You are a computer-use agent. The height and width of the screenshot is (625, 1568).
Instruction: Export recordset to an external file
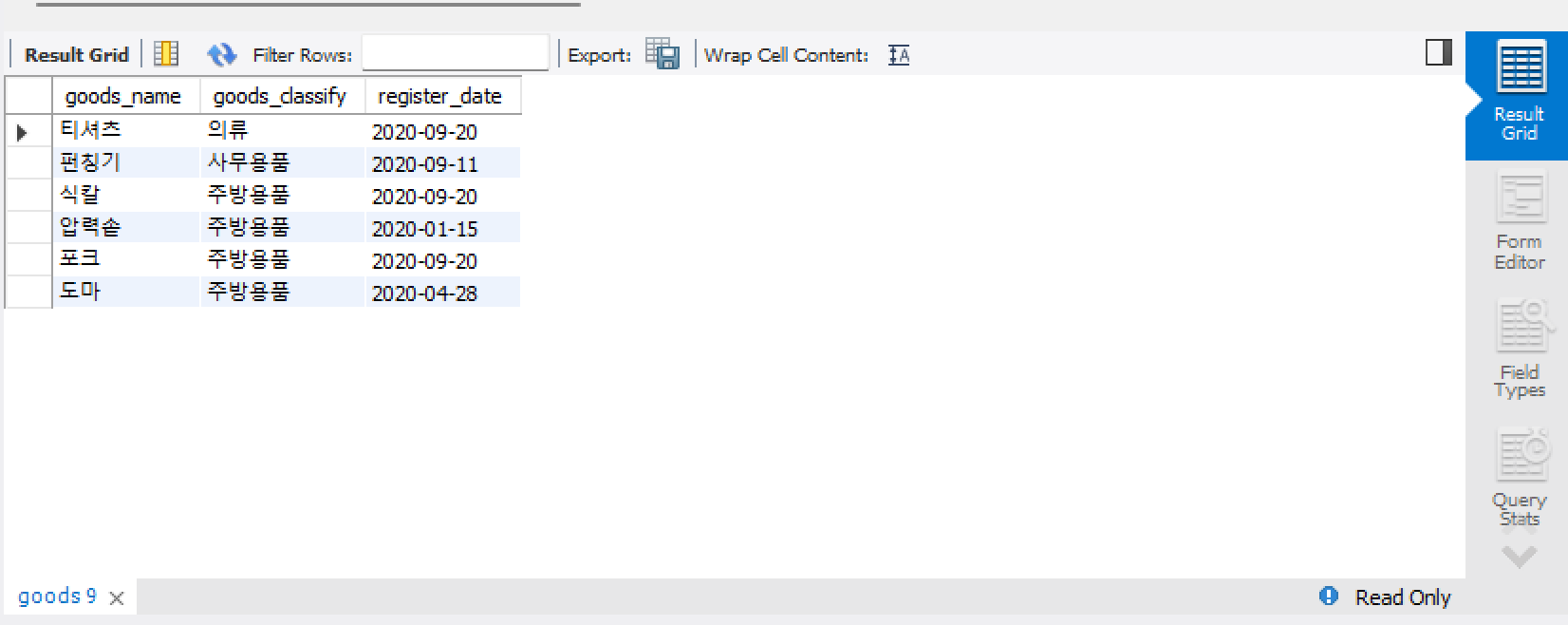coord(663,54)
